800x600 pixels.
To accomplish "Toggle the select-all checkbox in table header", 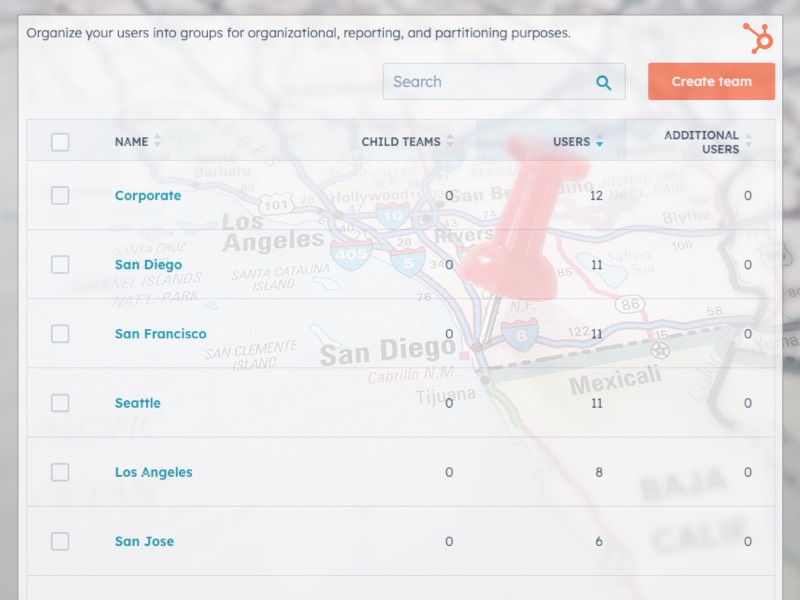I will click(x=60, y=142).
